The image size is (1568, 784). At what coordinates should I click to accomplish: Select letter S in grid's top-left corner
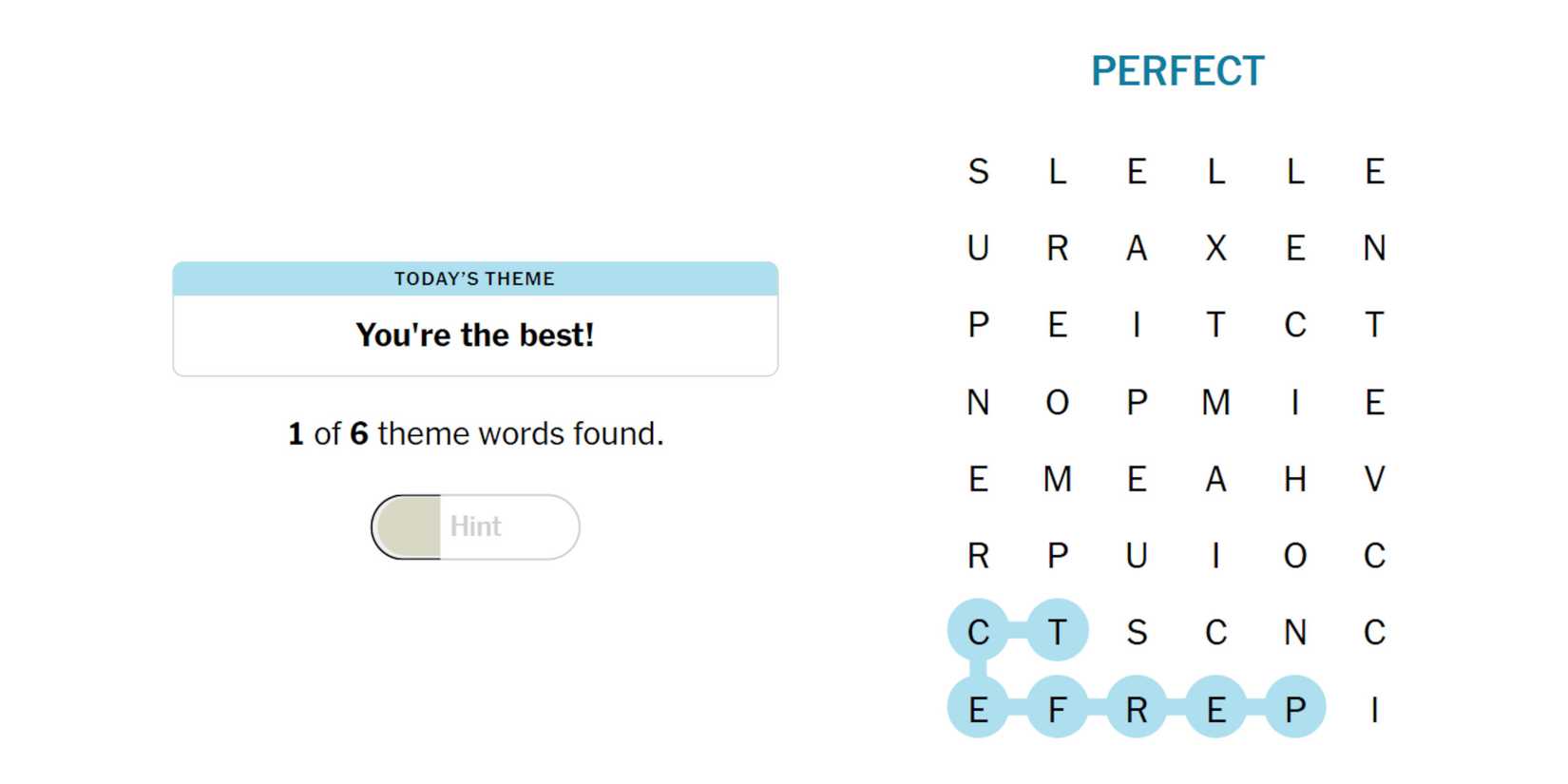point(978,172)
